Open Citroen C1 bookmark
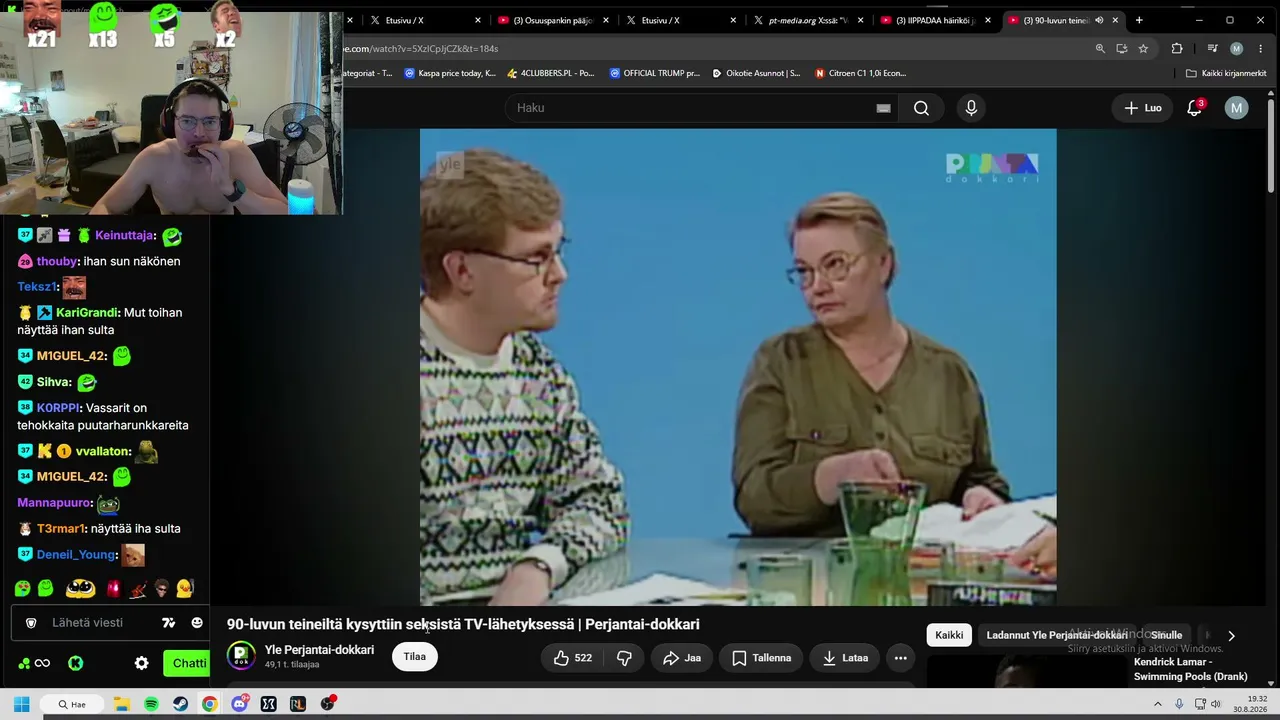This screenshot has width=1280, height=720. tap(860, 73)
